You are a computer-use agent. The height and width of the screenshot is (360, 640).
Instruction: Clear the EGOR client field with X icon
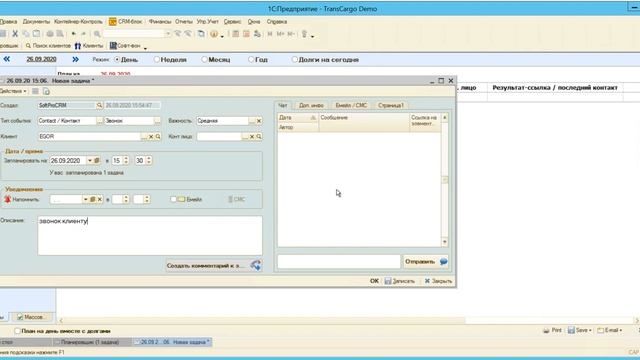151,136
